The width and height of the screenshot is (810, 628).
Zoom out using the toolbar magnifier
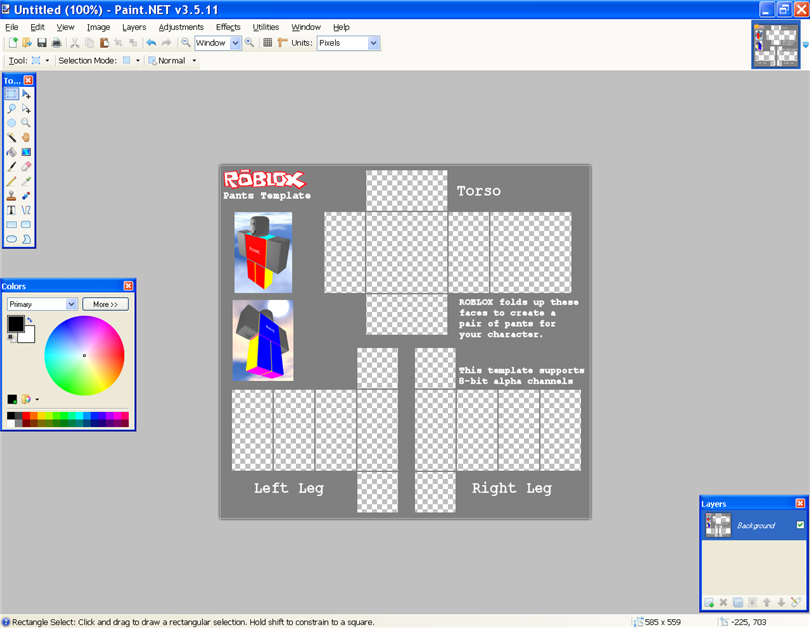click(x=185, y=43)
